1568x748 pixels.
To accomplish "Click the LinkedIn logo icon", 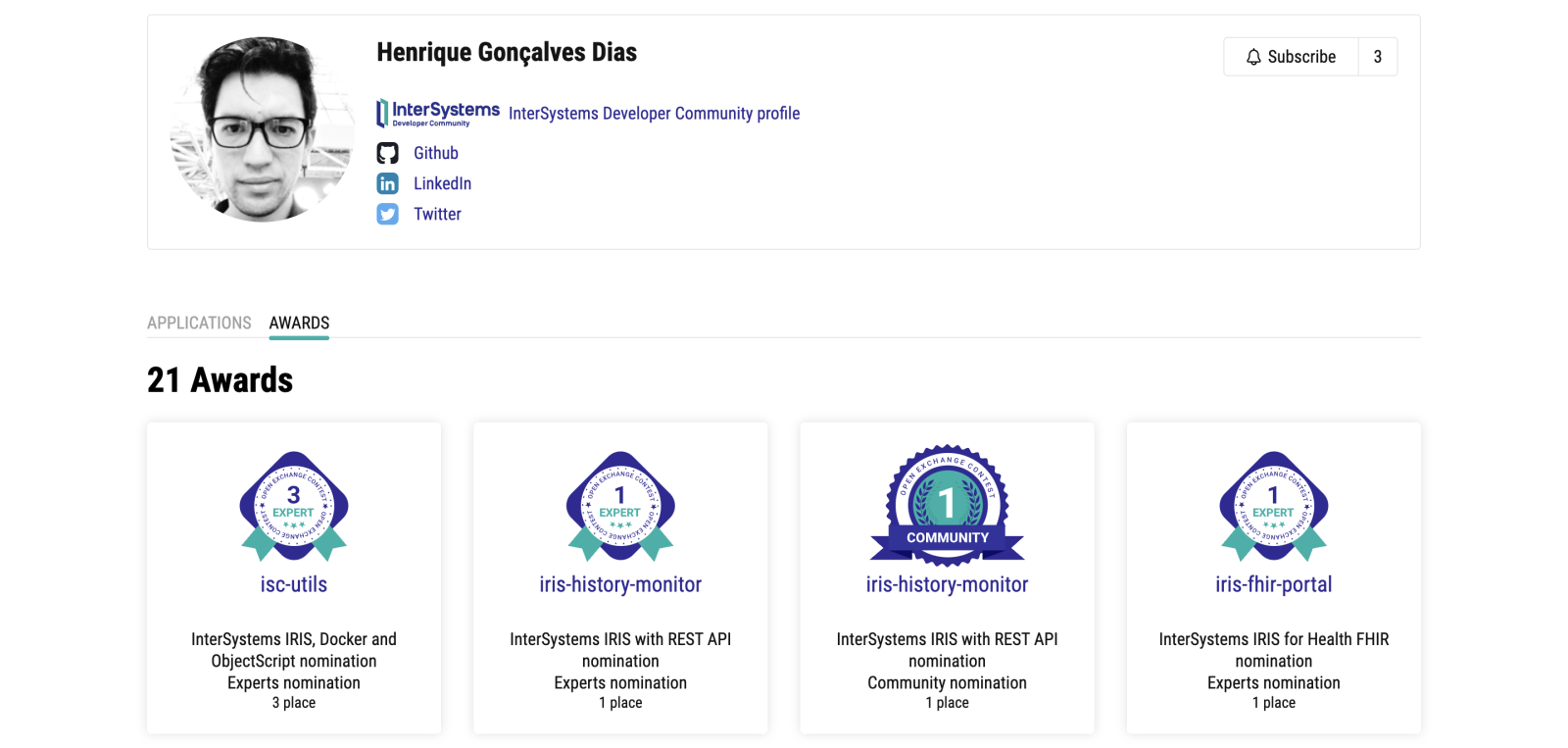I will (388, 183).
